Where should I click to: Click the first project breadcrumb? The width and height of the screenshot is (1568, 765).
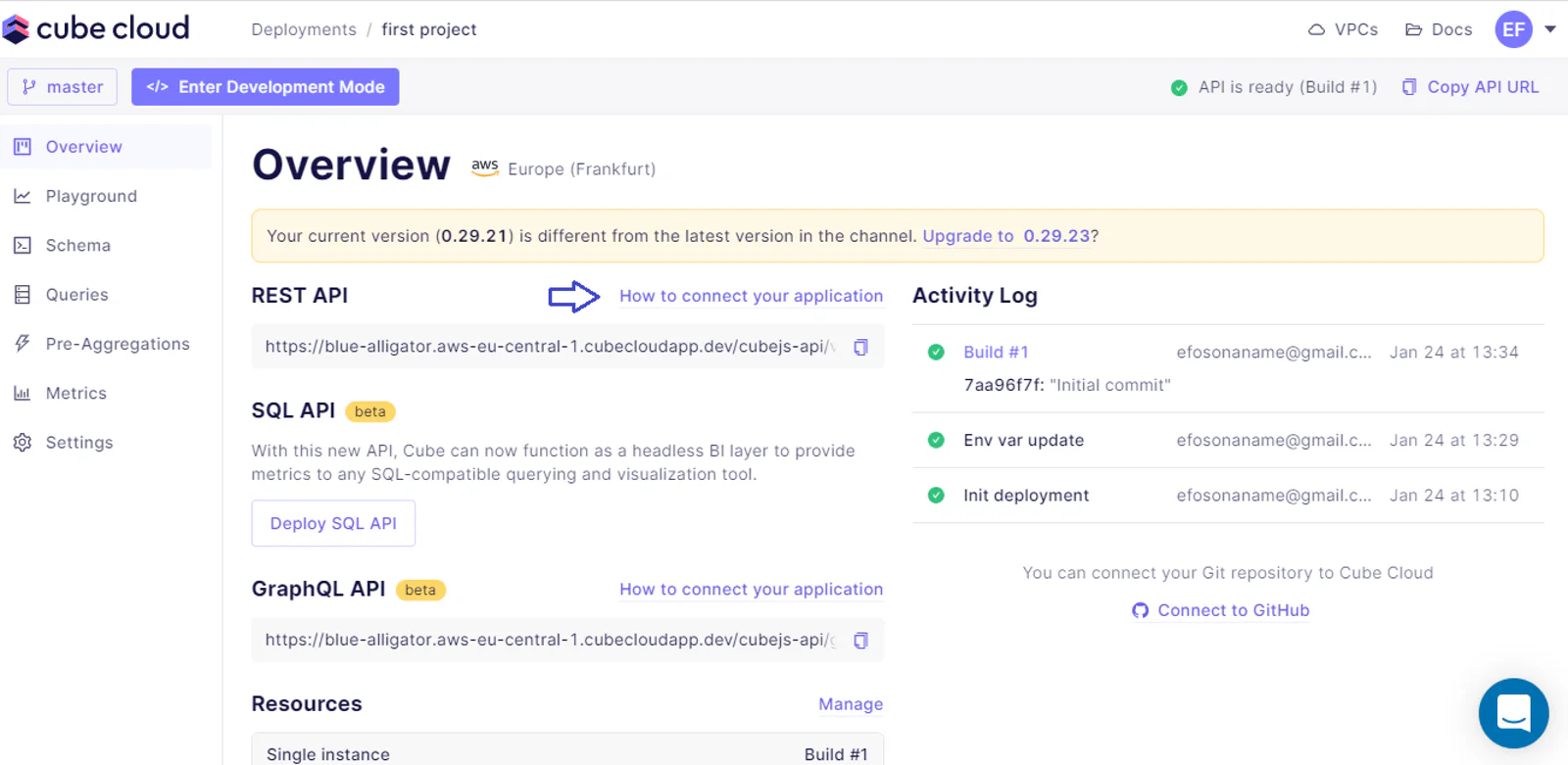pyautogui.click(x=429, y=29)
